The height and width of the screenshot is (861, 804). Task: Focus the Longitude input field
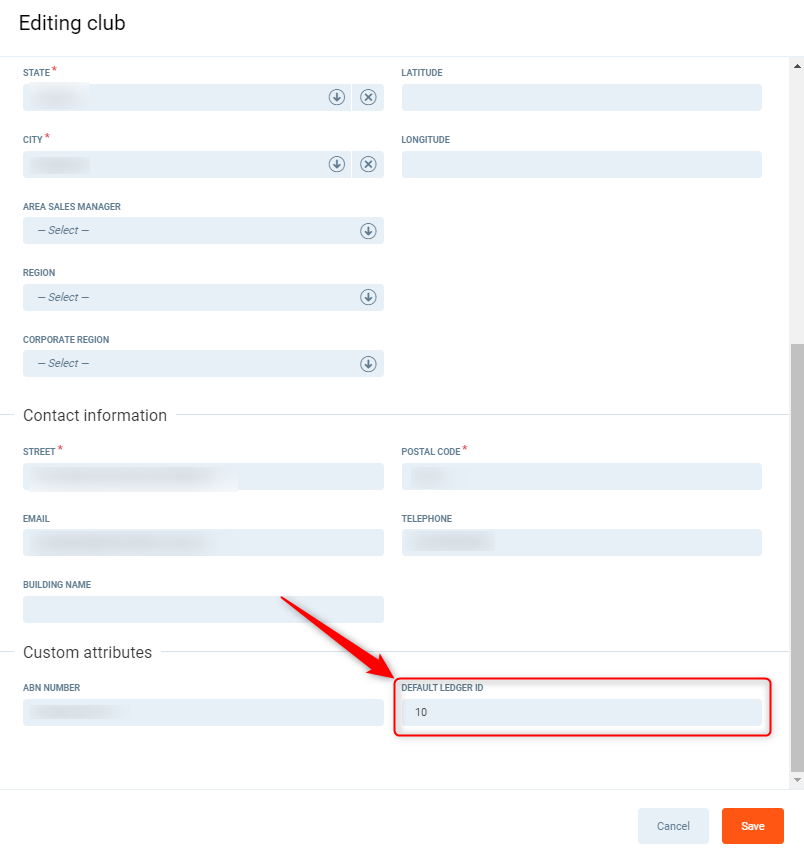click(x=581, y=164)
